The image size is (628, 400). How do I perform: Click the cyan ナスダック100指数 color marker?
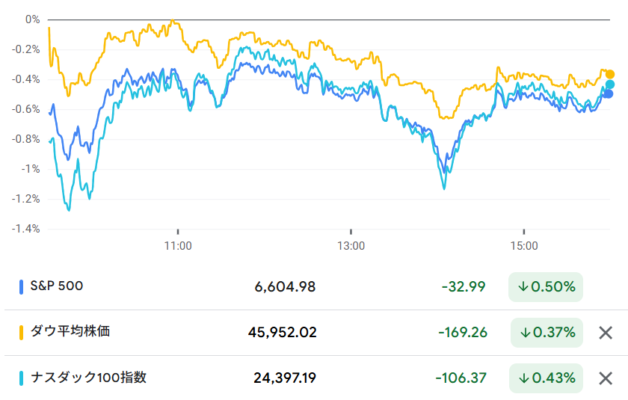pyautogui.click(x=22, y=378)
